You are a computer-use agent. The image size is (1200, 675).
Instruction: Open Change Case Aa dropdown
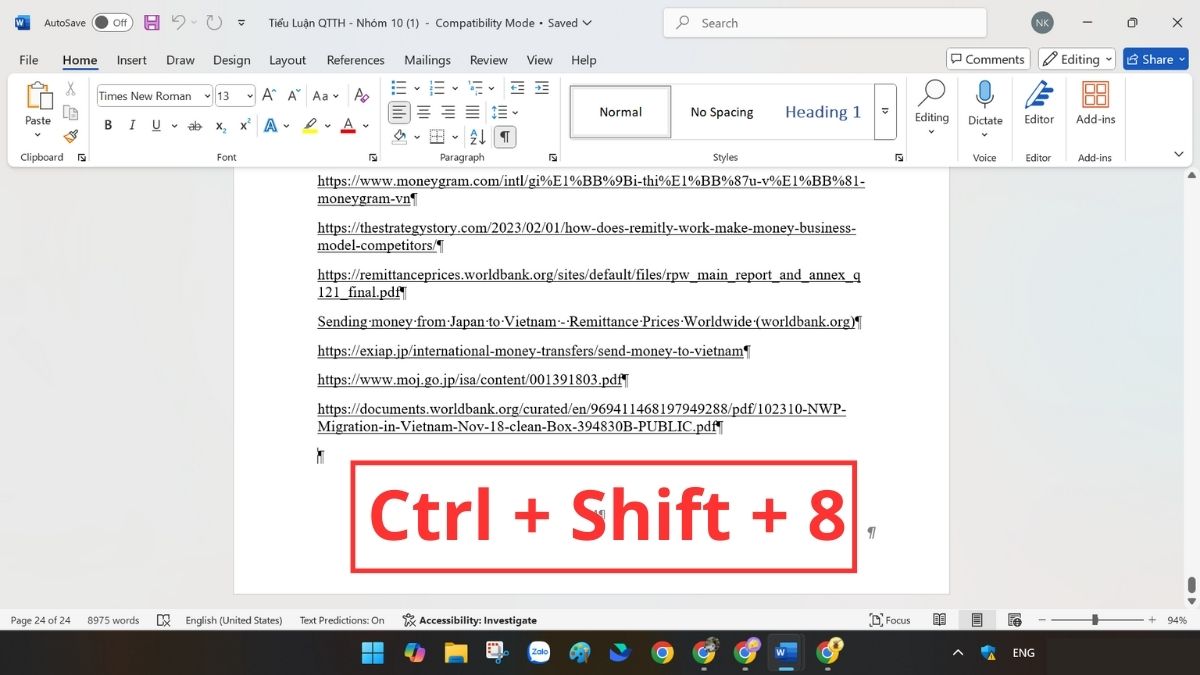325,96
